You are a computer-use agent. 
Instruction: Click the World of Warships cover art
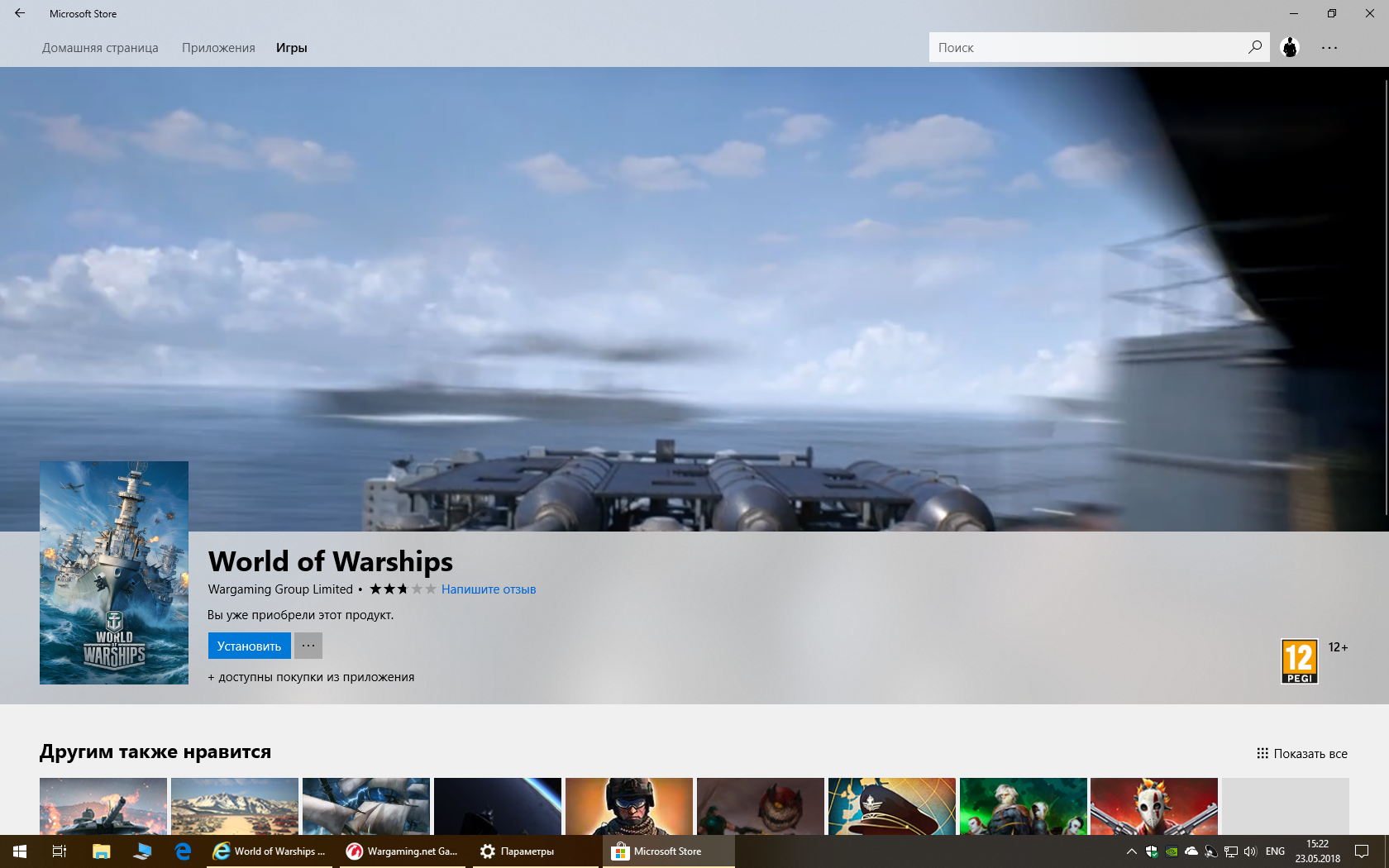pyautogui.click(x=114, y=573)
